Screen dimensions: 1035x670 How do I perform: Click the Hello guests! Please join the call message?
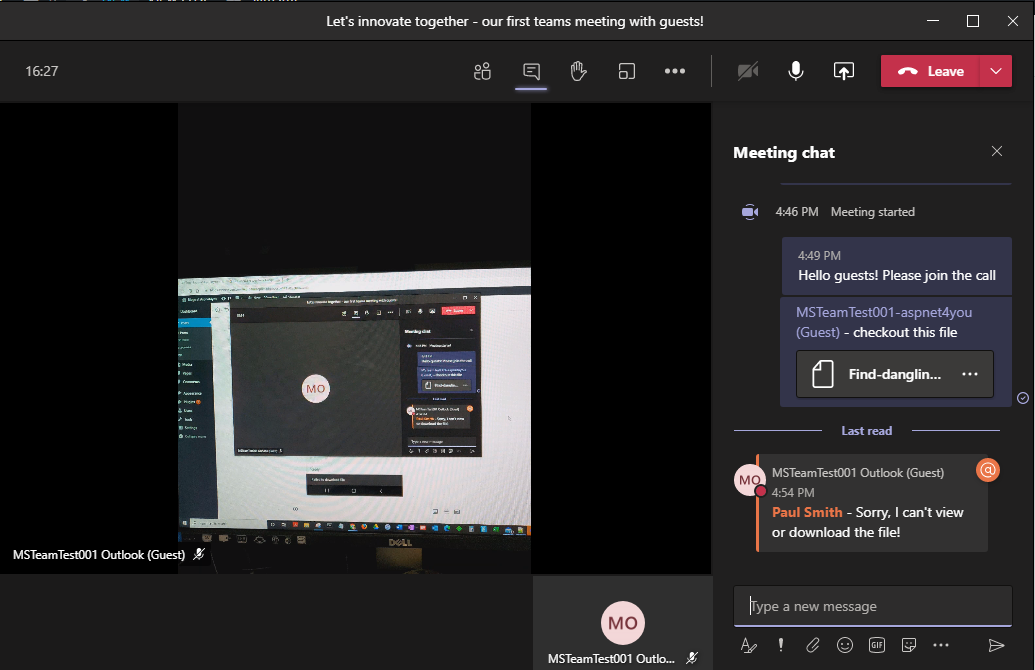coord(896,266)
